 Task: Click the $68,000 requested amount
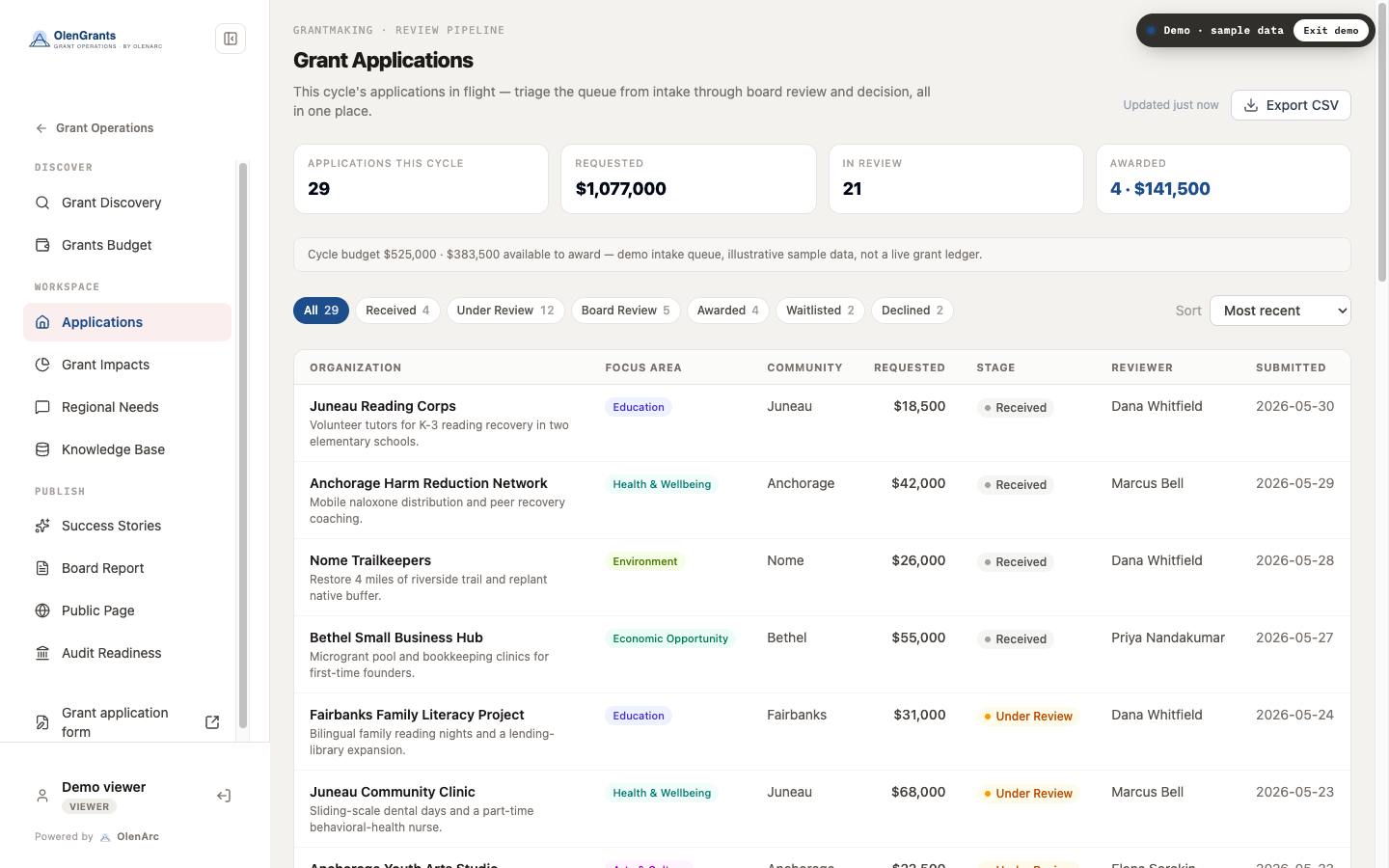click(918, 792)
